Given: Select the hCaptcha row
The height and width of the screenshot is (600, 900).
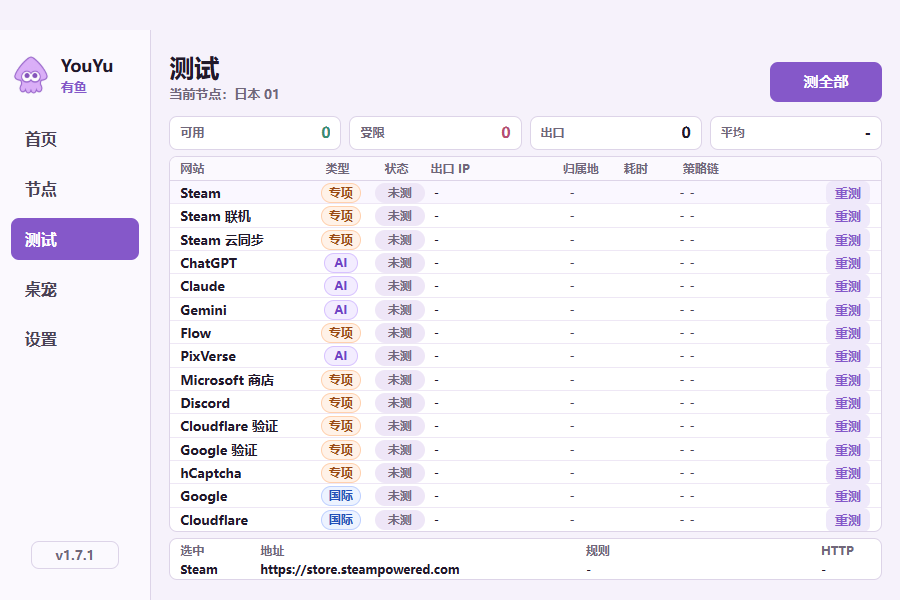Looking at the screenshot, I should [525, 473].
